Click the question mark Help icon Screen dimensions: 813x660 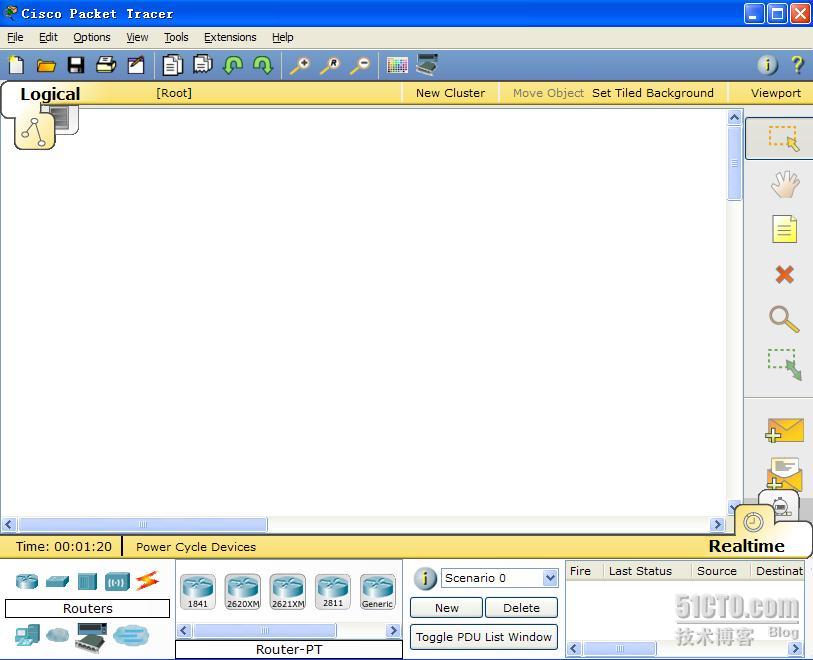797,65
